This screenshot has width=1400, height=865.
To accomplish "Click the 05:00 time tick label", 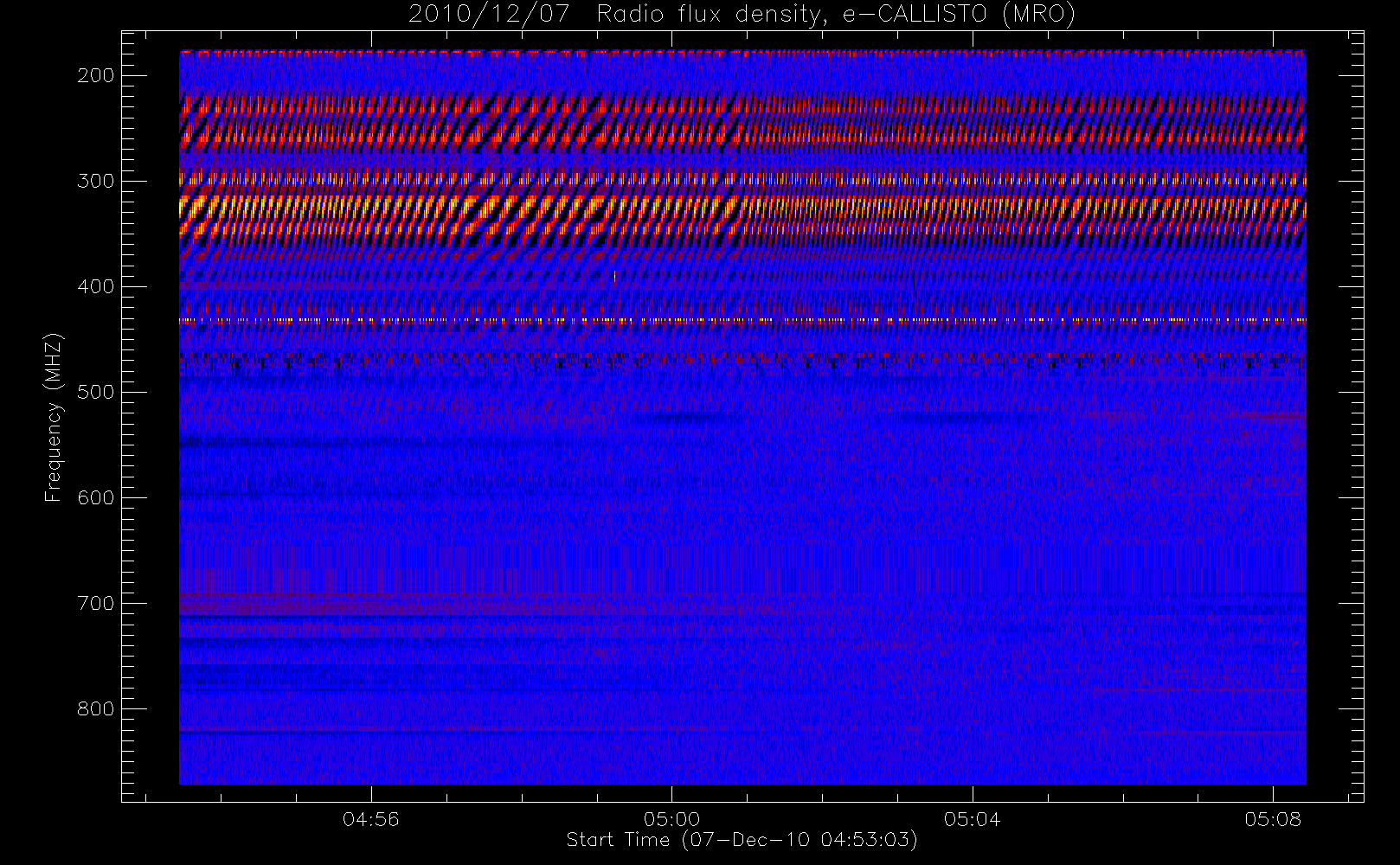I will click(x=672, y=819).
